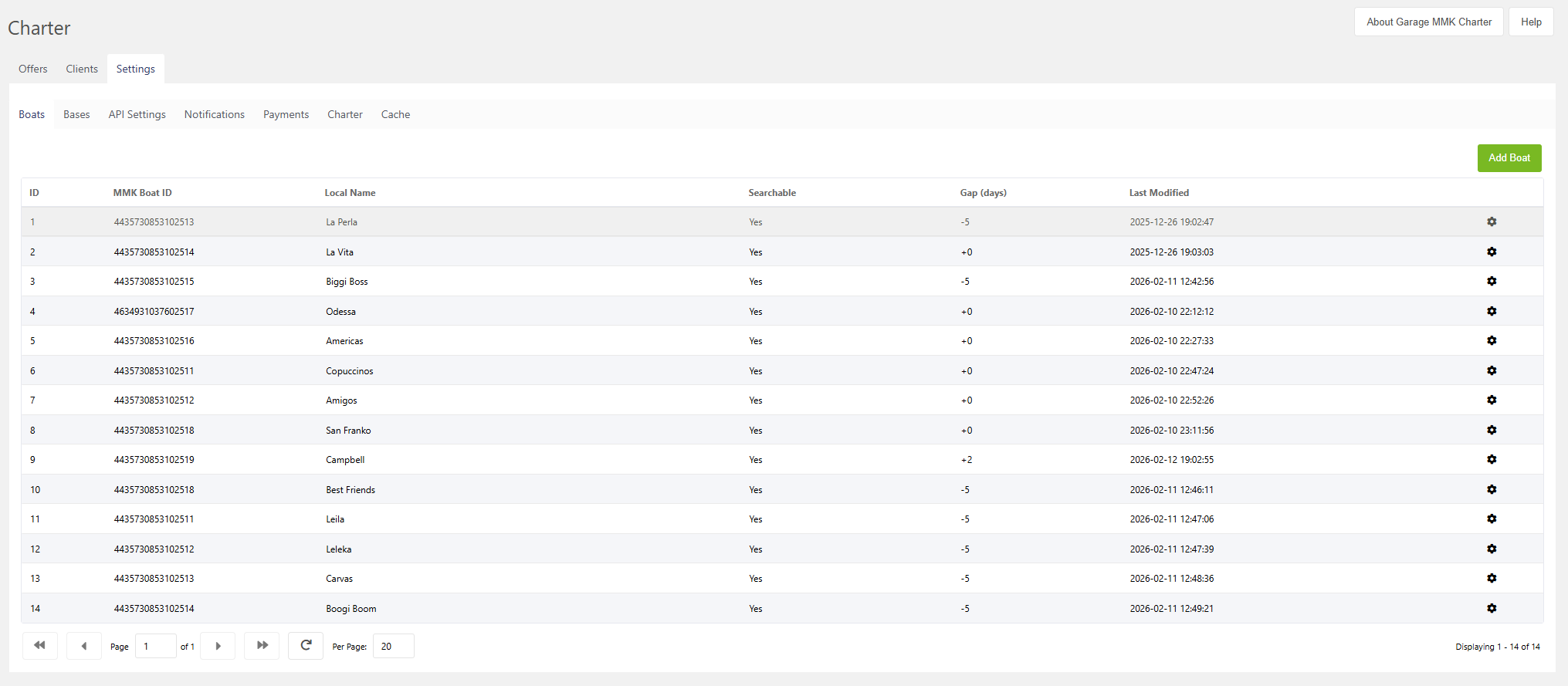Select the Settings tab

(136, 69)
